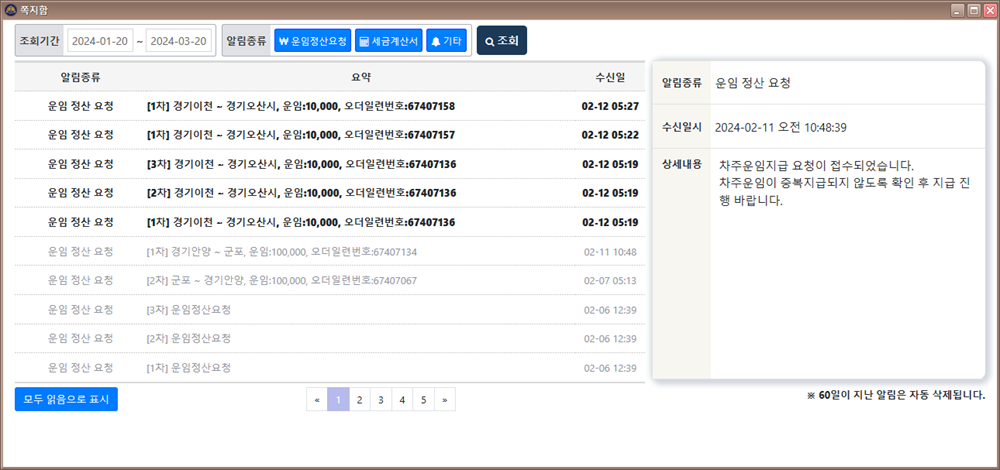
Task: Toggle the 운임정산요청 alert type filter
Action: [x=313, y=41]
